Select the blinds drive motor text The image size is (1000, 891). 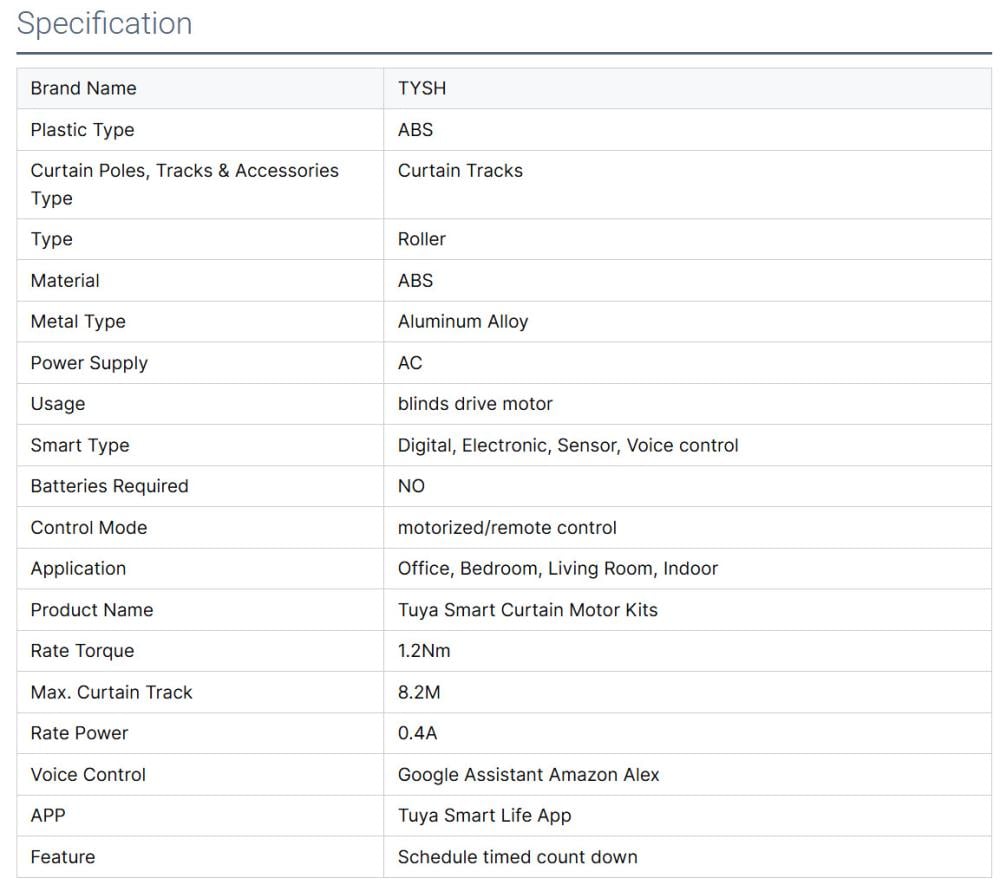(475, 404)
